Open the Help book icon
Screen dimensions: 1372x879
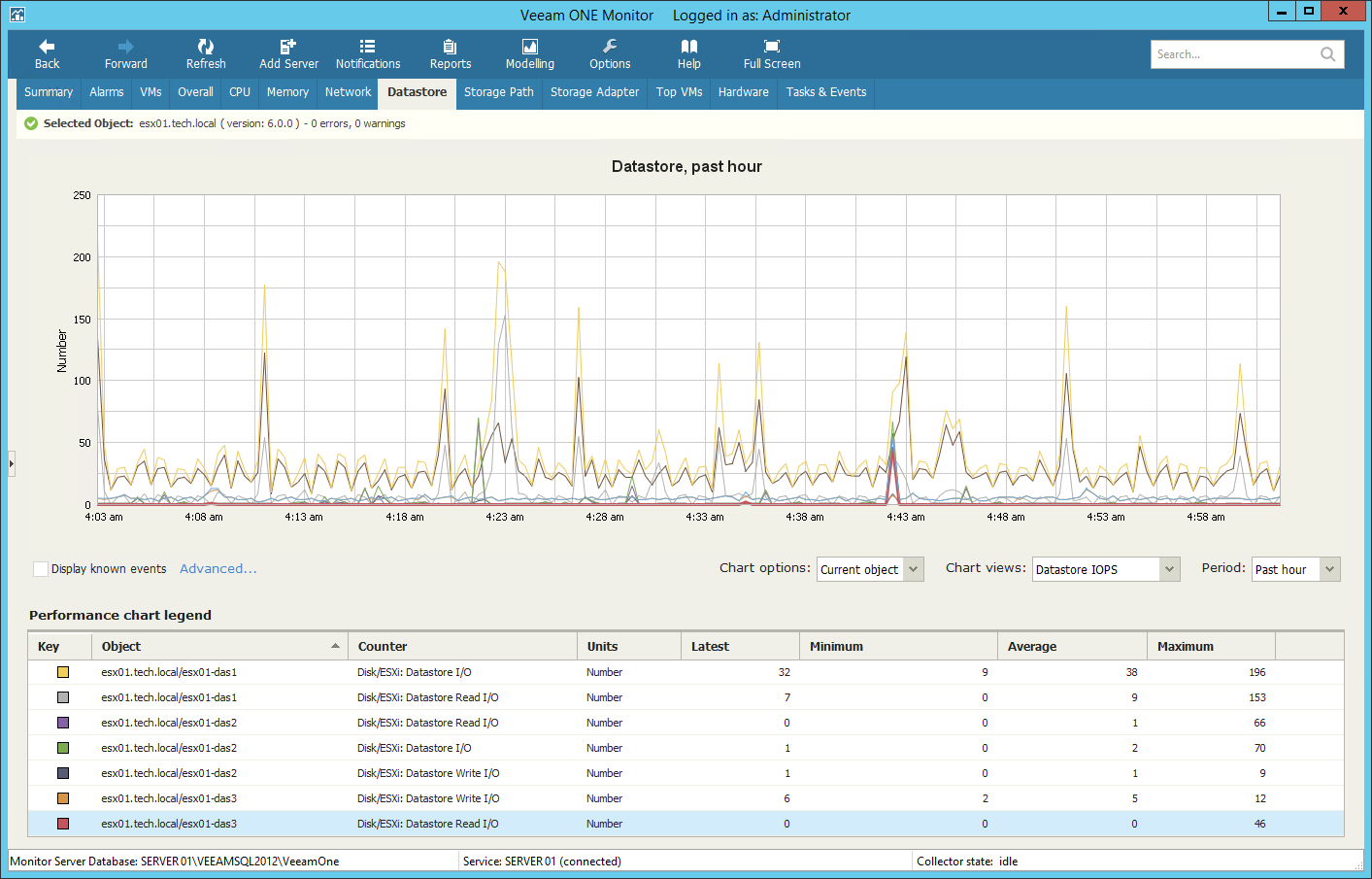pyautogui.click(x=689, y=46)
